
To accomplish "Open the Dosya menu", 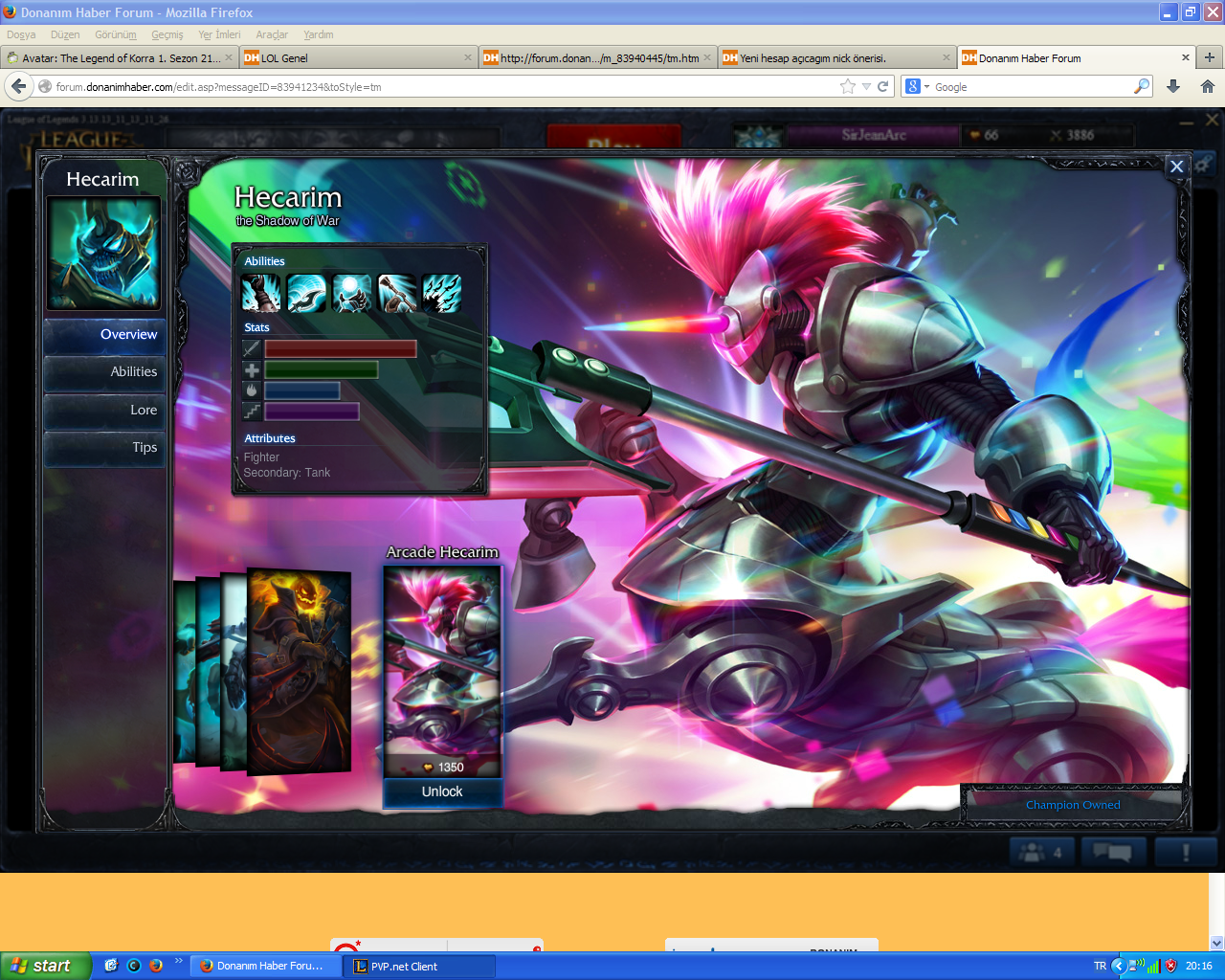I will click(x=21, y=34).
